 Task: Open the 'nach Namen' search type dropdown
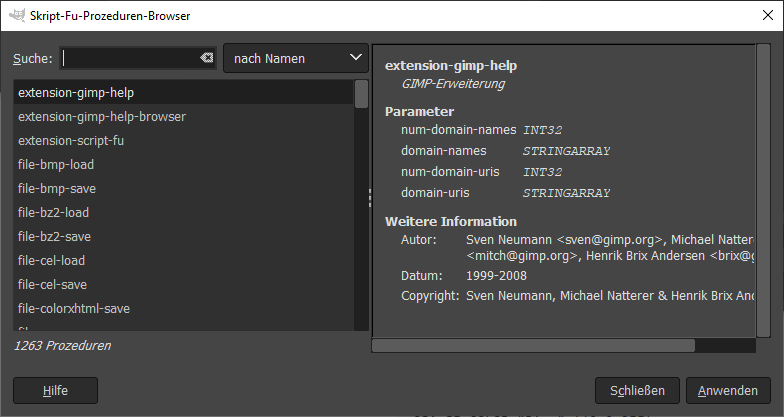(296, 59)
